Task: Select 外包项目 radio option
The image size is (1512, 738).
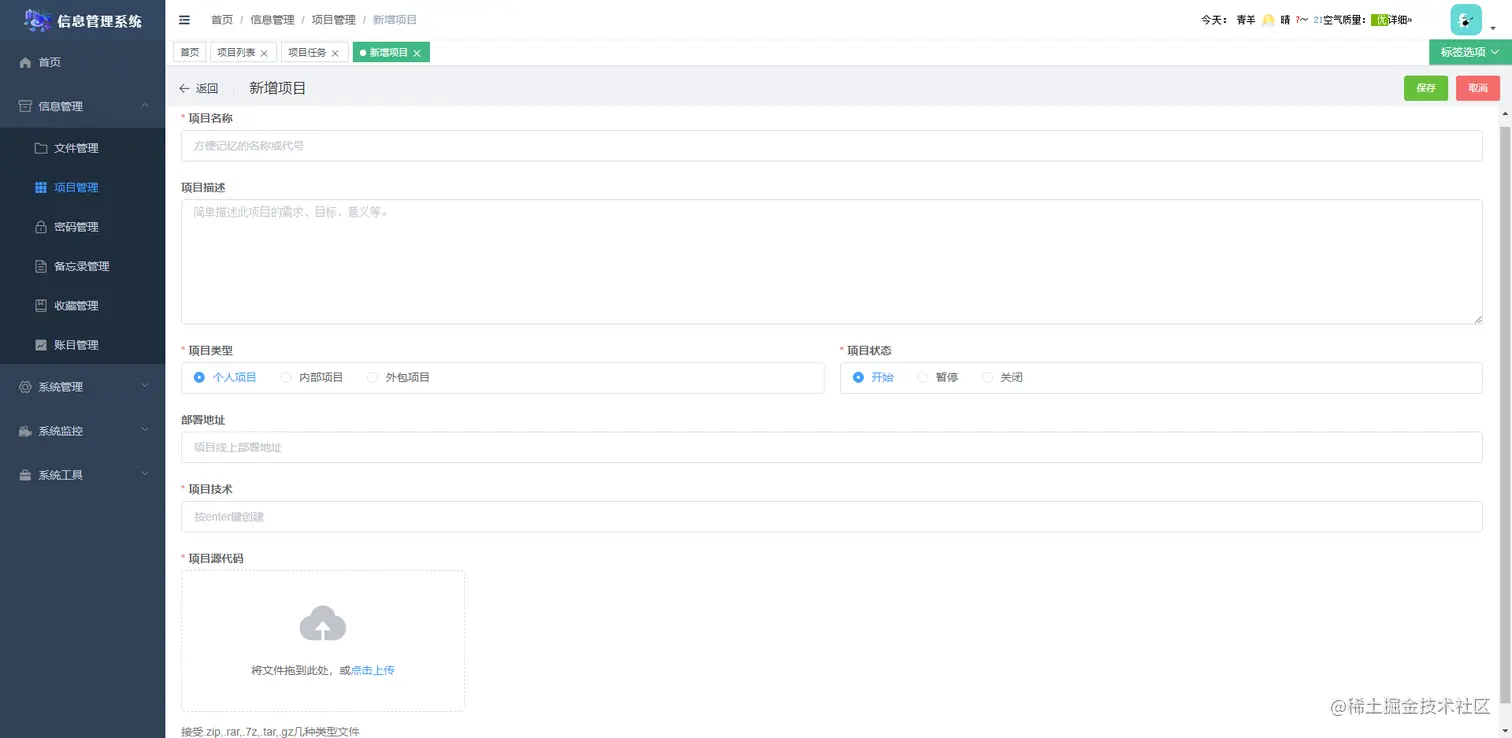Action: [398, 377]
